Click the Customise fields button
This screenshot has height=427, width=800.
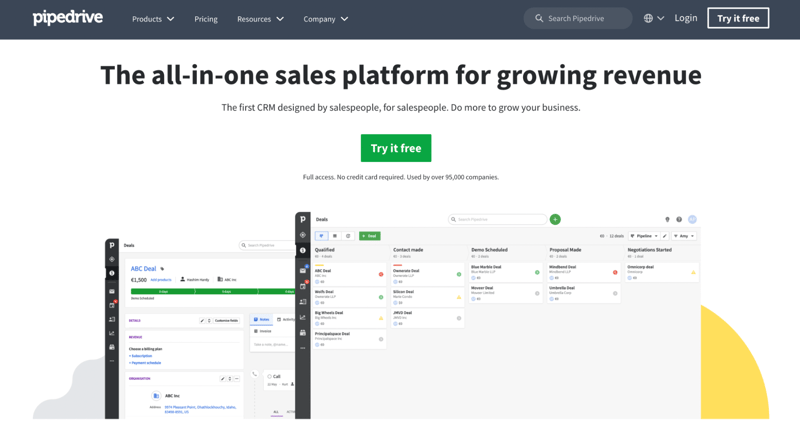[227, 320]
